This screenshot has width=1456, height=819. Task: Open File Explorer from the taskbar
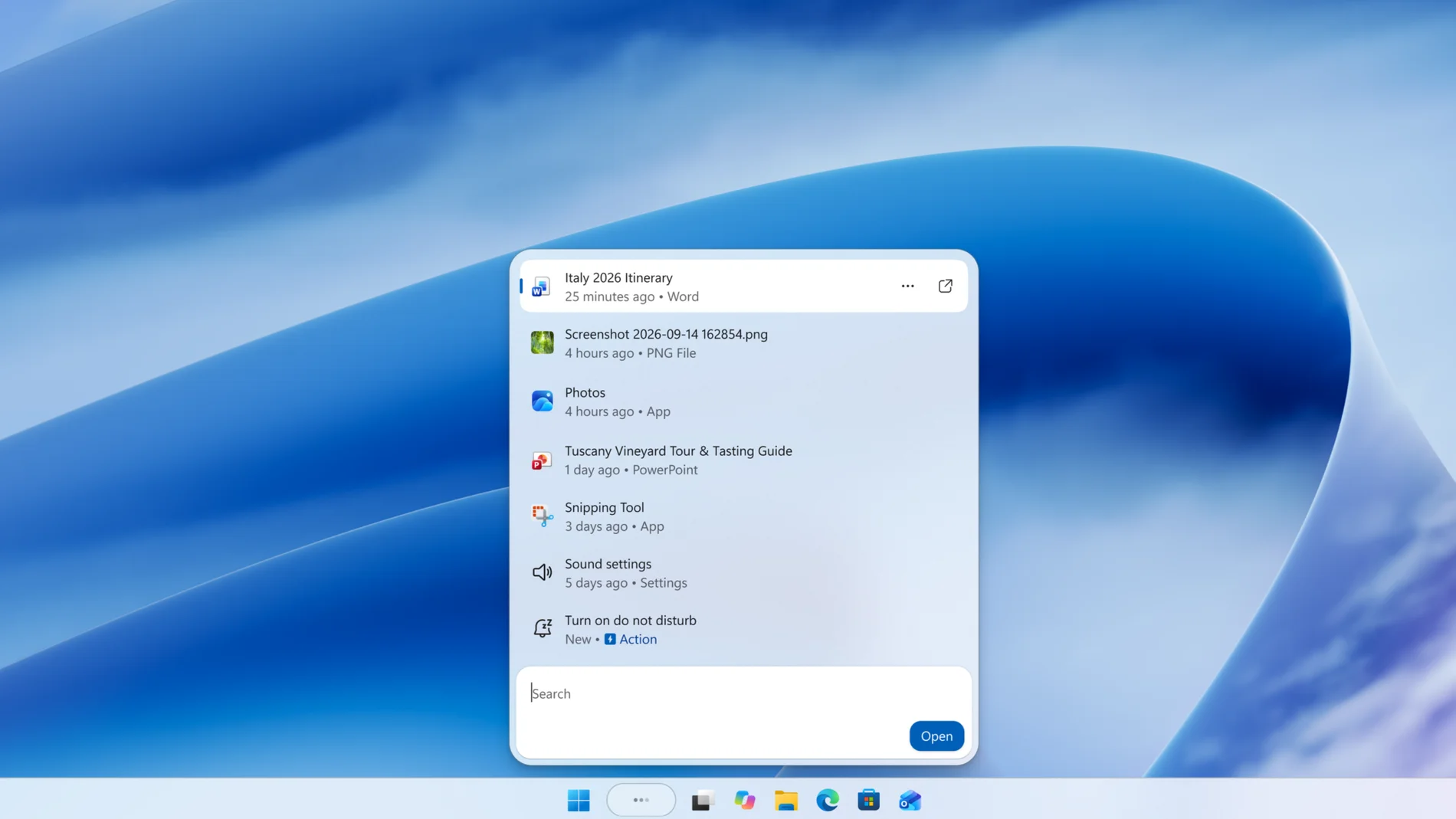786,800
